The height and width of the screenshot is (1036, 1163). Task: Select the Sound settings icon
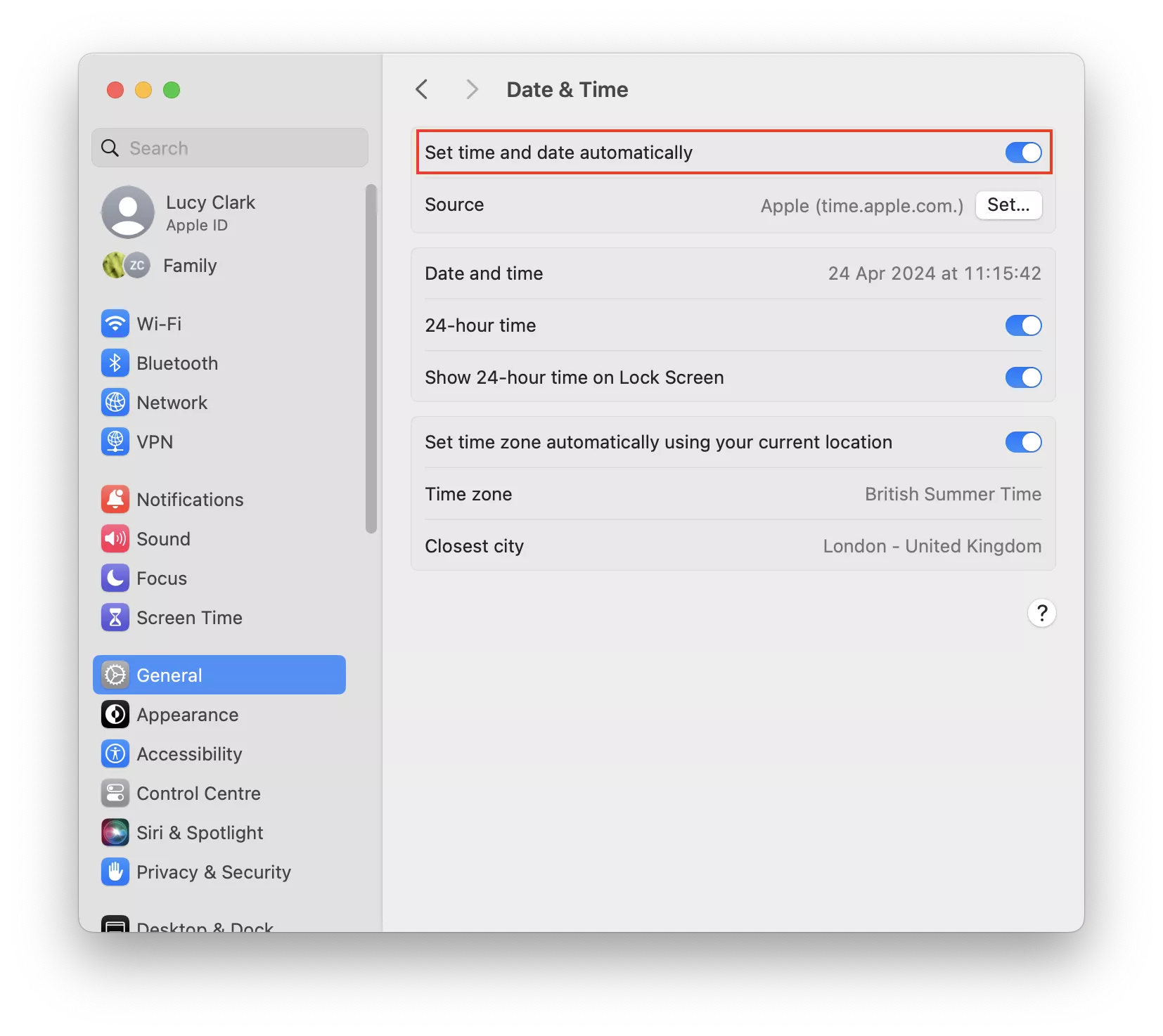115,538
